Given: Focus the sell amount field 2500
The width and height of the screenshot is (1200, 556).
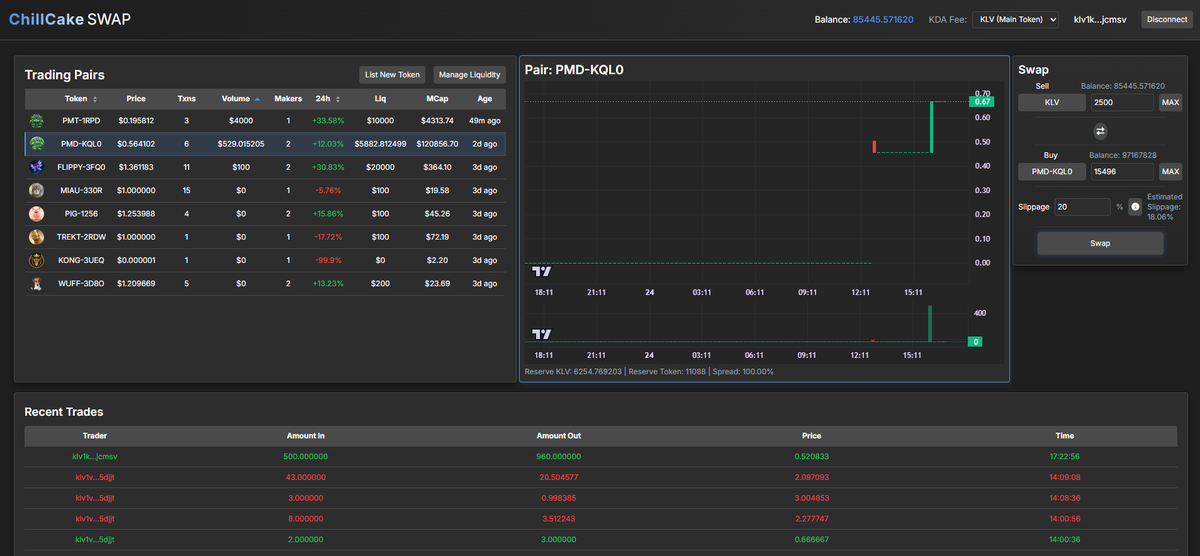Looking at the screenshot, I should (1122, 102).
